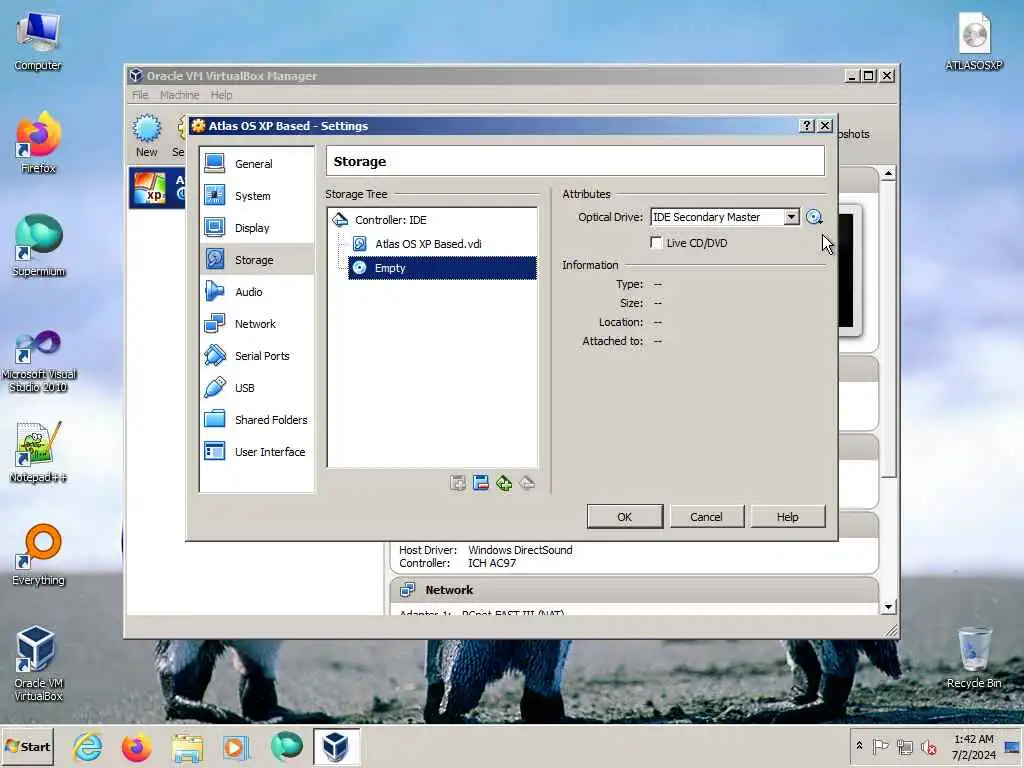This screenshot has height=768, width=1024.
Task: Click the New VM toolbar icon
Action: point(146,135)
